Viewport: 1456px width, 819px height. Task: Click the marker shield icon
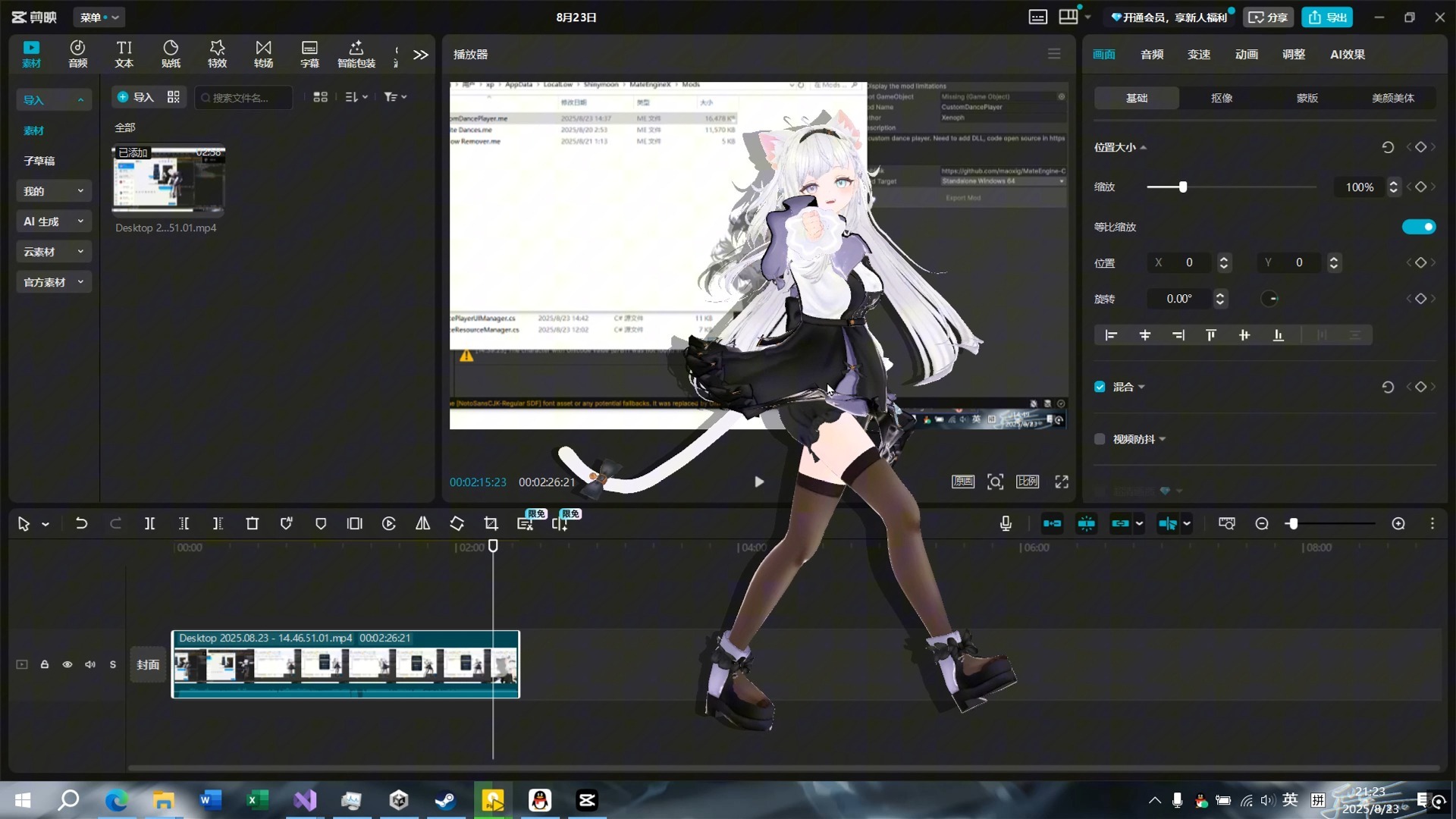coord(321,523)
